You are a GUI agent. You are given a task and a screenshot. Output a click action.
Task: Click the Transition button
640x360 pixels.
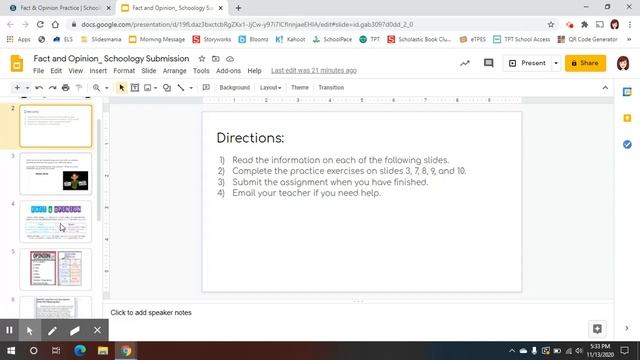click(331, 87)
